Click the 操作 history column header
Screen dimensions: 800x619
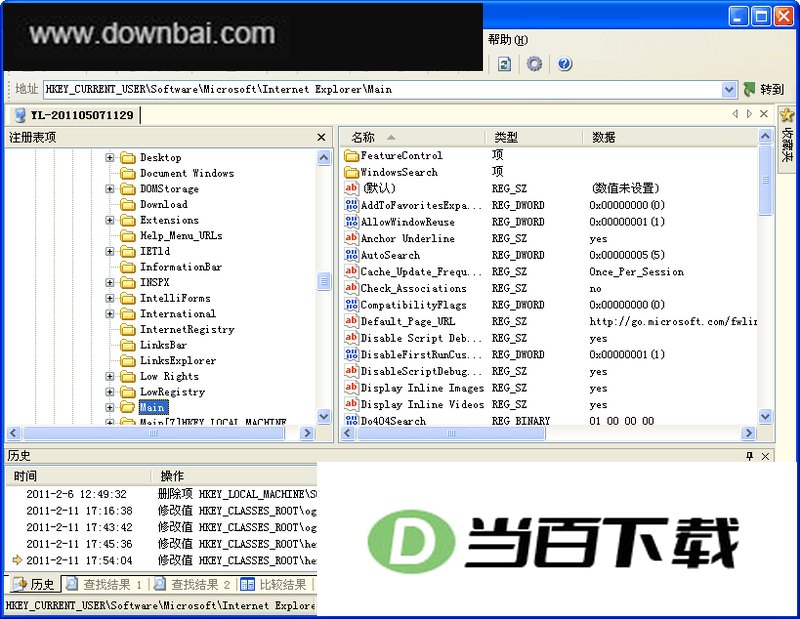click(235, 476)
